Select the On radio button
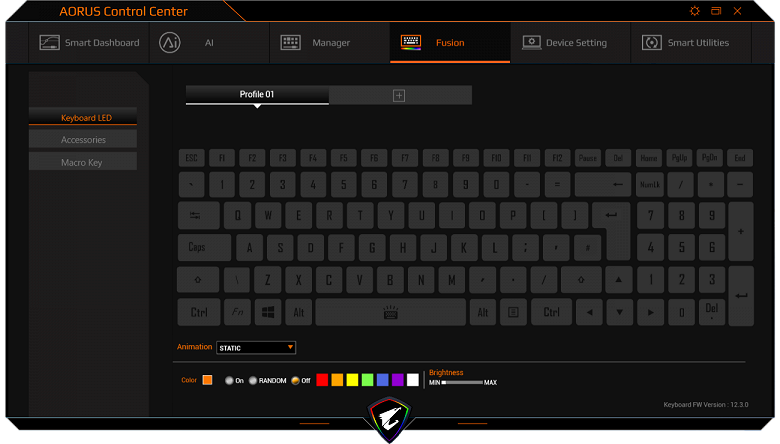 pos(229,380)
